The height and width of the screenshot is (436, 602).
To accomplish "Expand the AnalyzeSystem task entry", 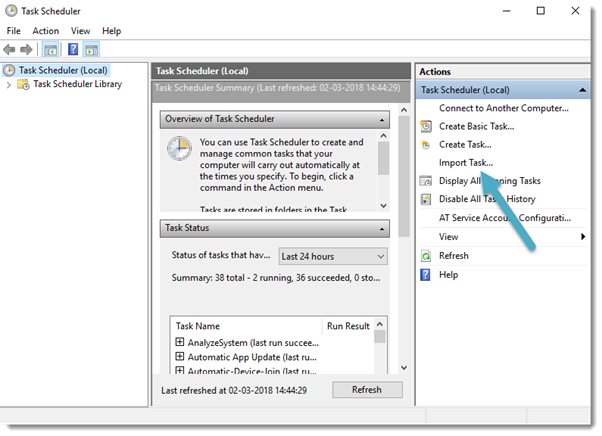I will tap(180, 342).
